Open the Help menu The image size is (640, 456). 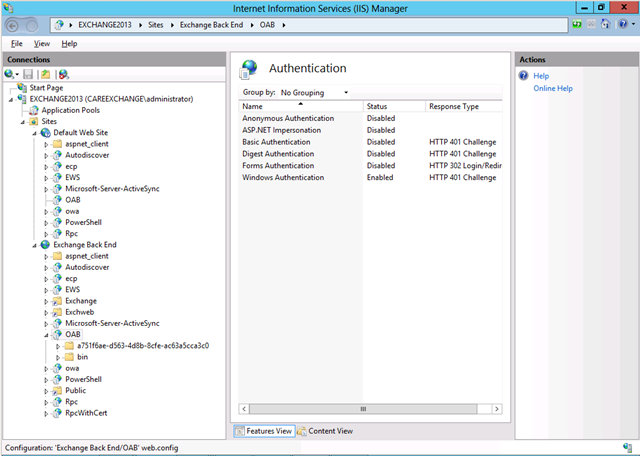69,44
